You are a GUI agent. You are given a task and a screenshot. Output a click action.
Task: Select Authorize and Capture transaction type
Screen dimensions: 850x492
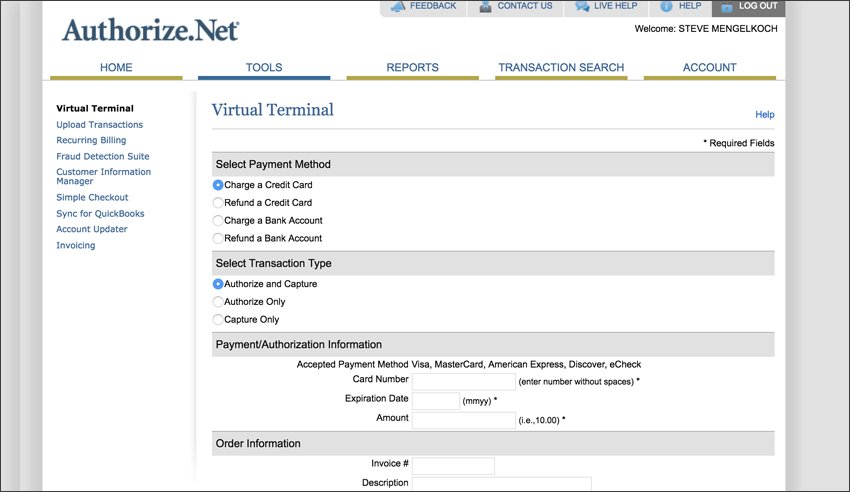click(x=218, y=284)
